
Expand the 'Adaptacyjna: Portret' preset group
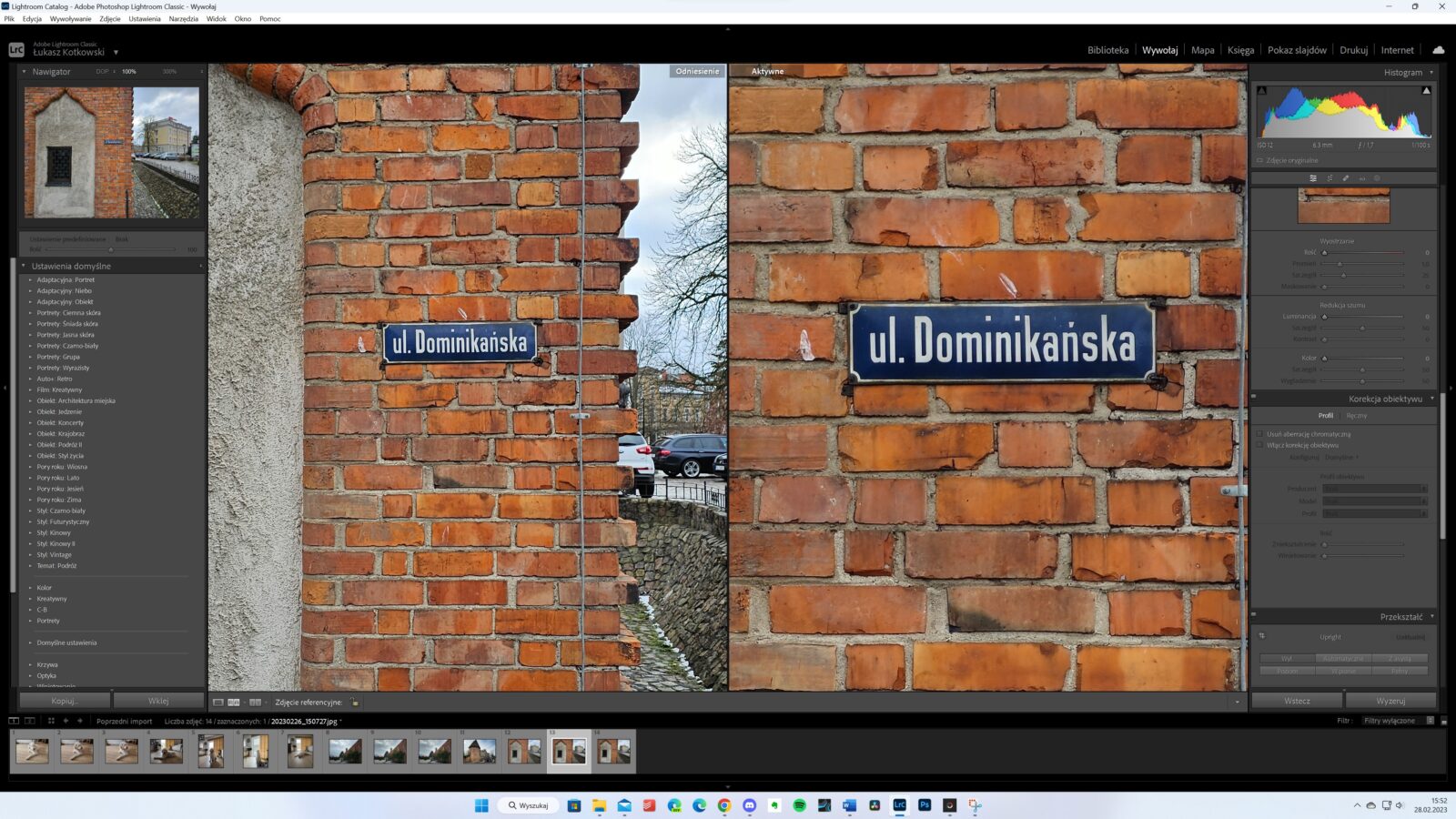click(30, 280)
